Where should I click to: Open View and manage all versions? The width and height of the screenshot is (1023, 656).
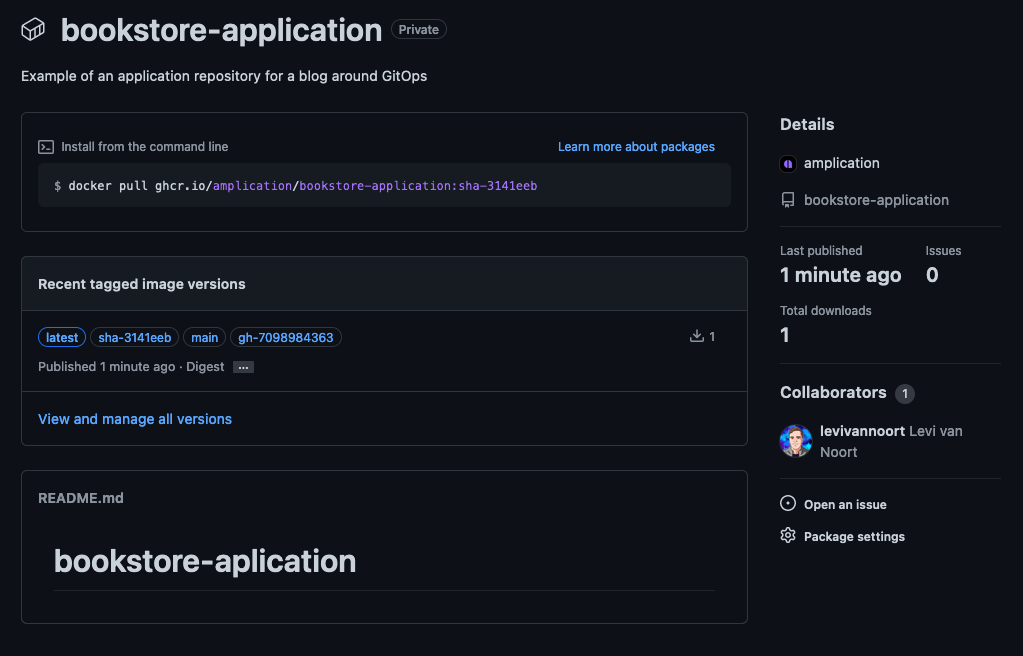pos(135,419)
